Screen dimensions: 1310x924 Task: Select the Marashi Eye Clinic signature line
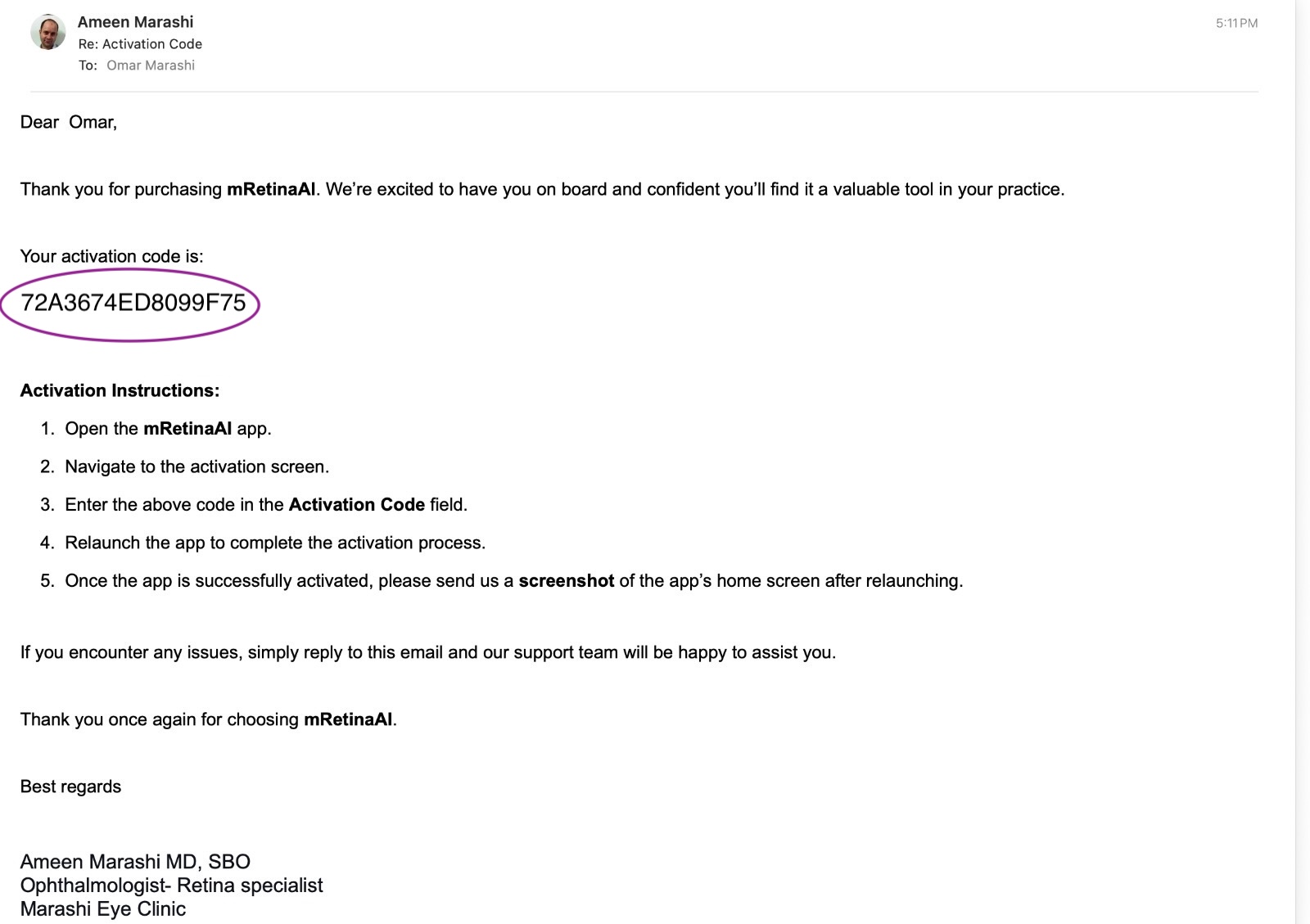(104, 908)
